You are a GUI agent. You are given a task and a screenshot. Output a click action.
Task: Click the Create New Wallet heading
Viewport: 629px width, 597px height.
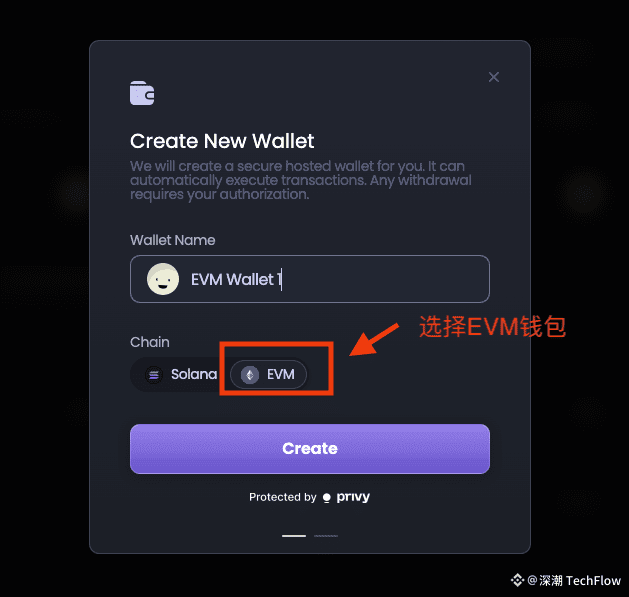tap(222, 141)
